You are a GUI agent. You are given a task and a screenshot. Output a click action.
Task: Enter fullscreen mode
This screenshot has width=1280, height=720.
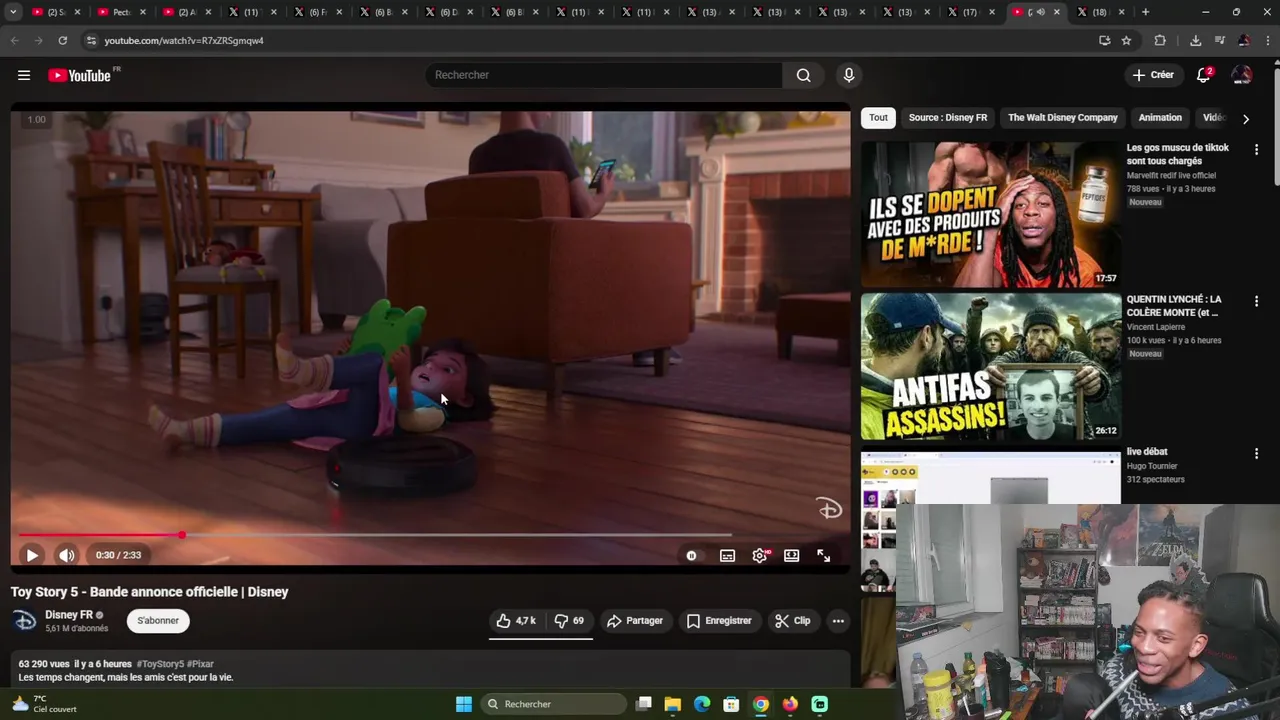pyautogui.click(x=823, y=555)
